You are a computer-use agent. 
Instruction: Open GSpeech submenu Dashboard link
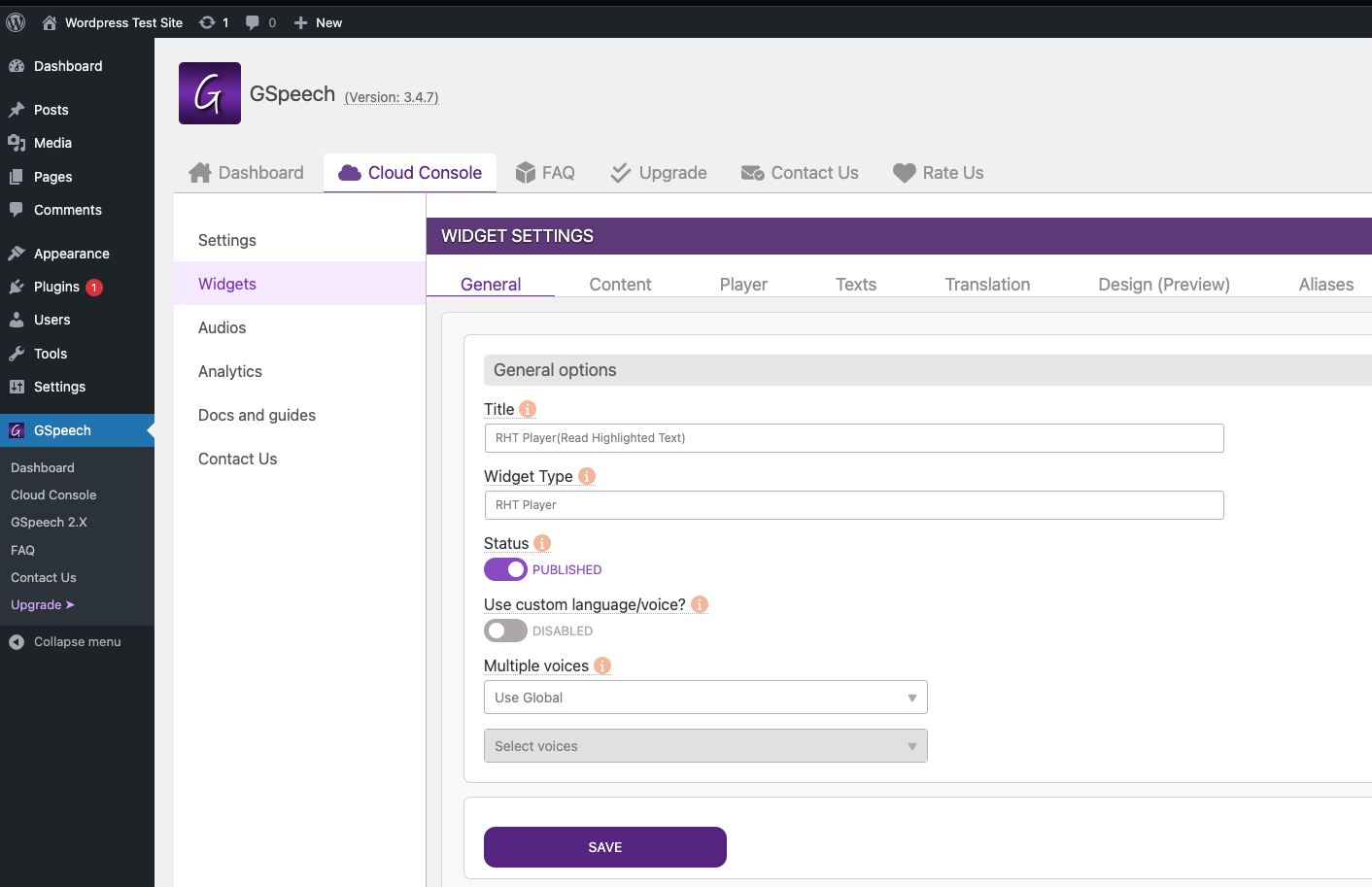point(43,467)
